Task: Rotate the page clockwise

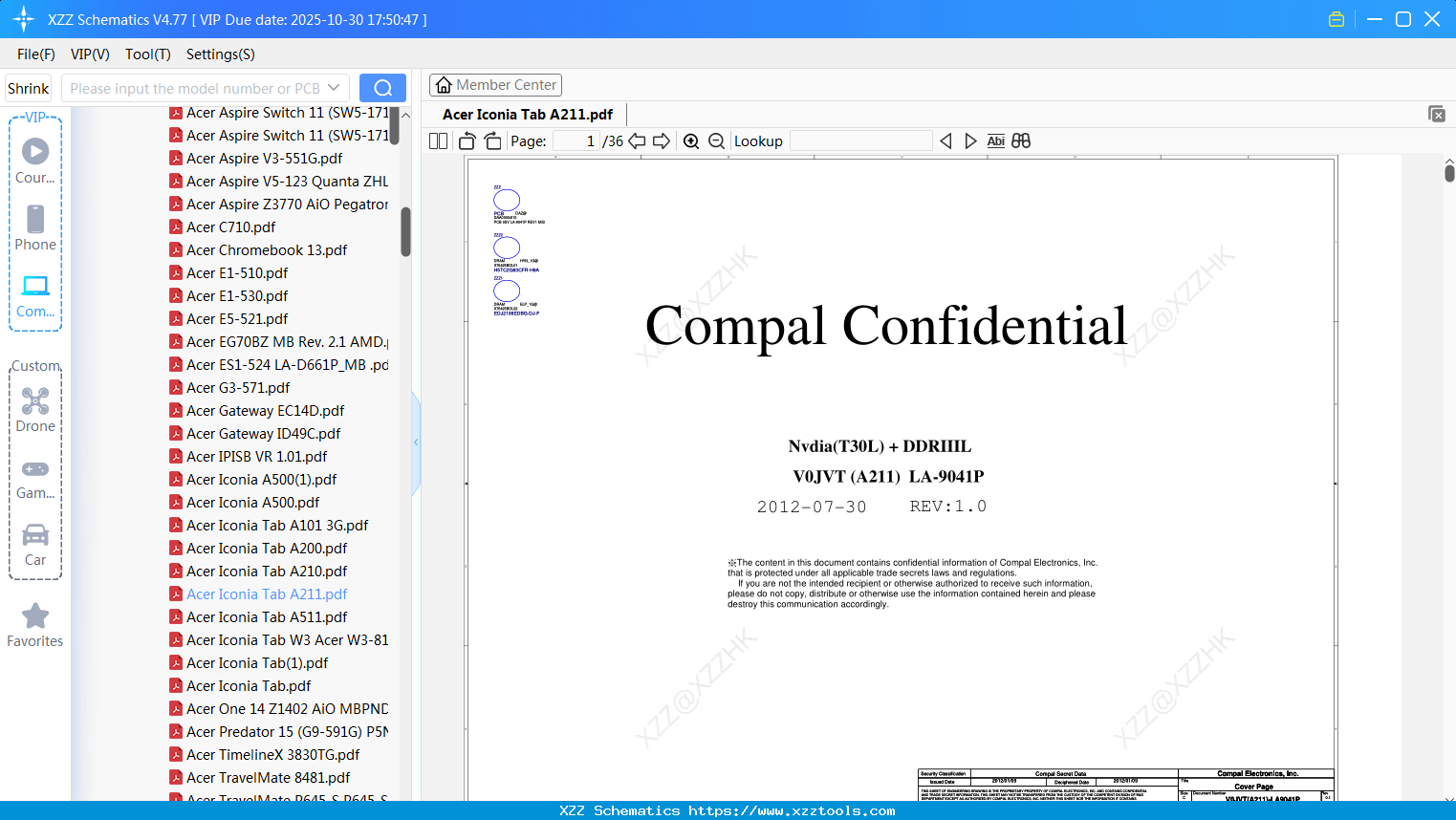Action: point(493,141)
